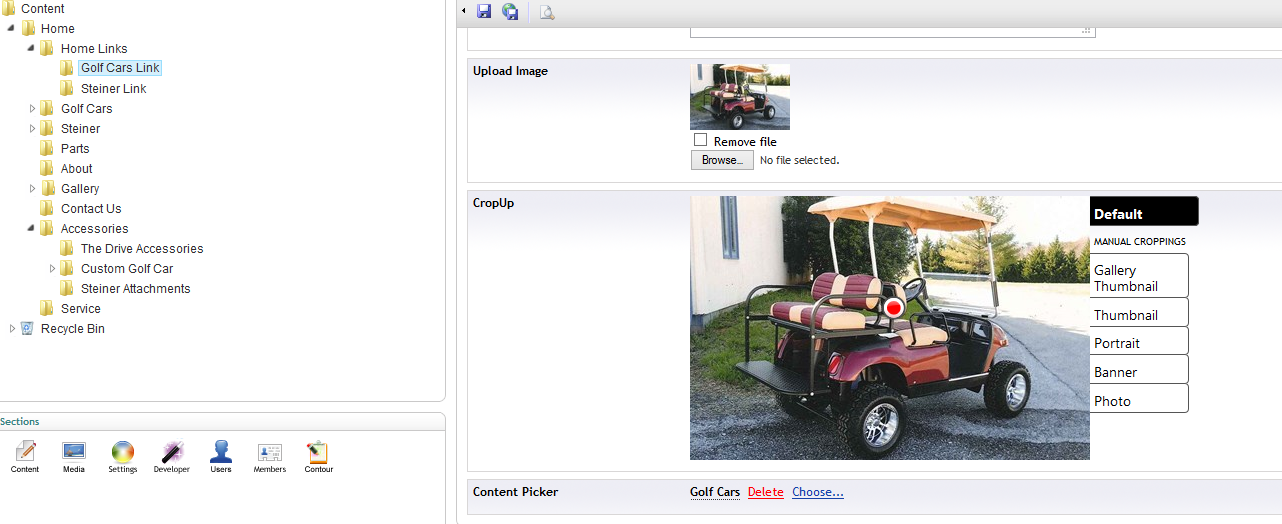Viewport: 1282px width, 524px height.
Task: Click the large CropUp golf cart image
Action: tap(890, 328)
